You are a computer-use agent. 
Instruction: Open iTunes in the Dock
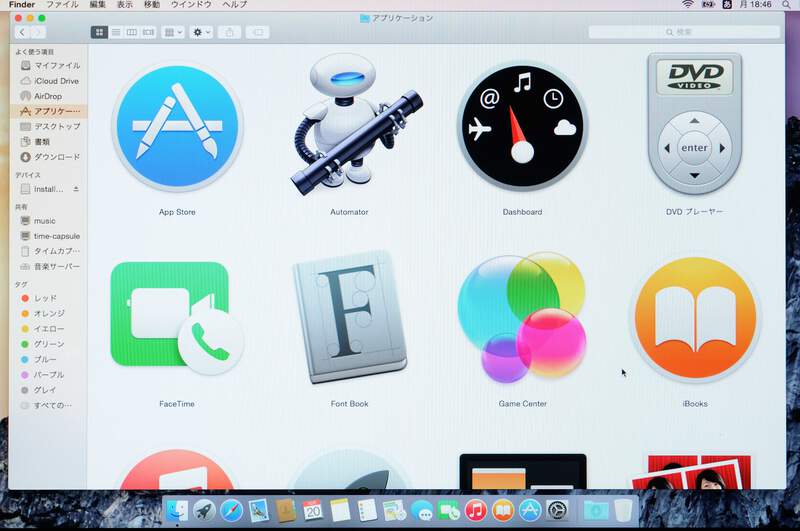[476, 510]
